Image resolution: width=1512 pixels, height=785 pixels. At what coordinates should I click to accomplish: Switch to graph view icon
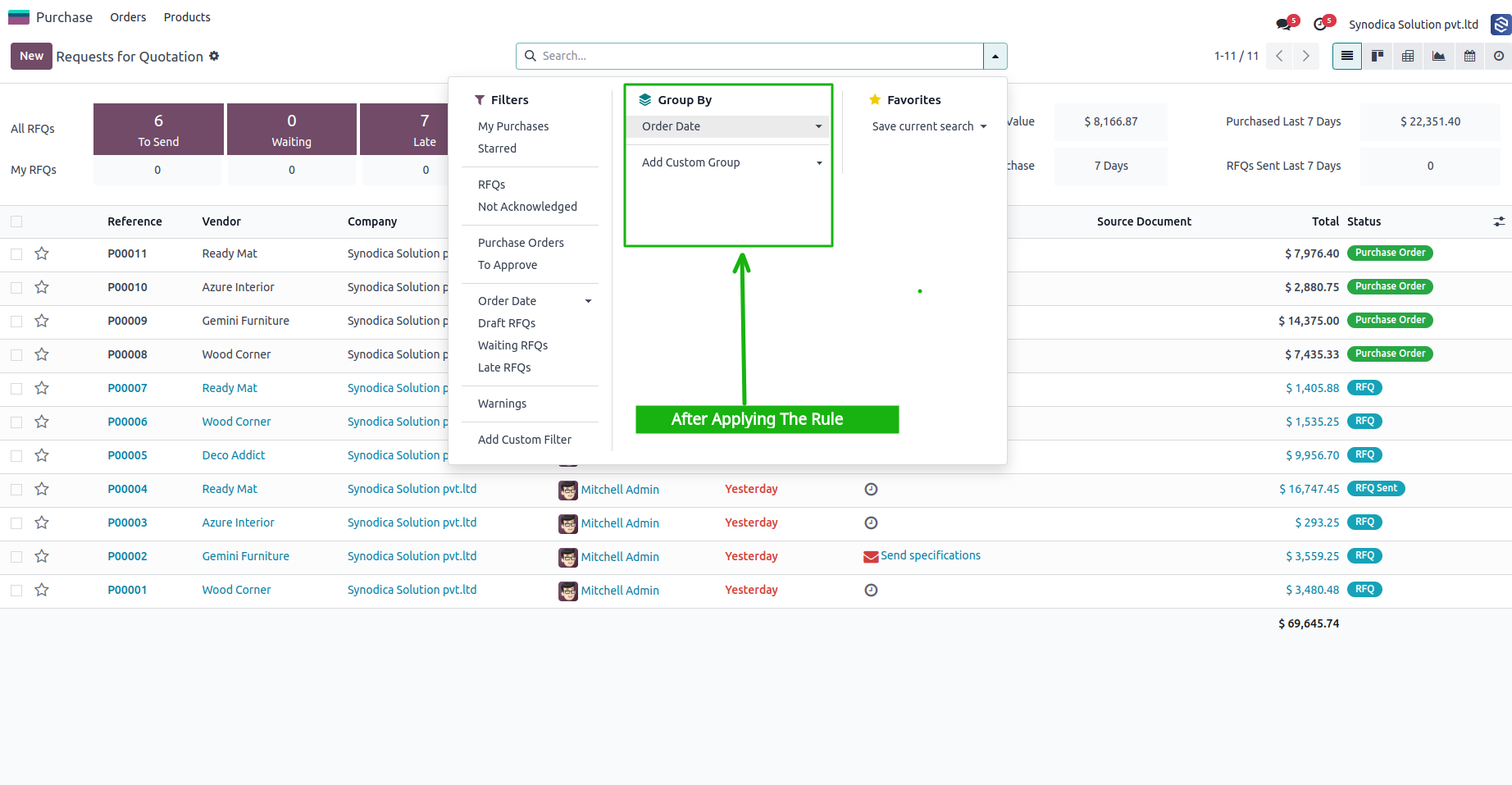1439,56
